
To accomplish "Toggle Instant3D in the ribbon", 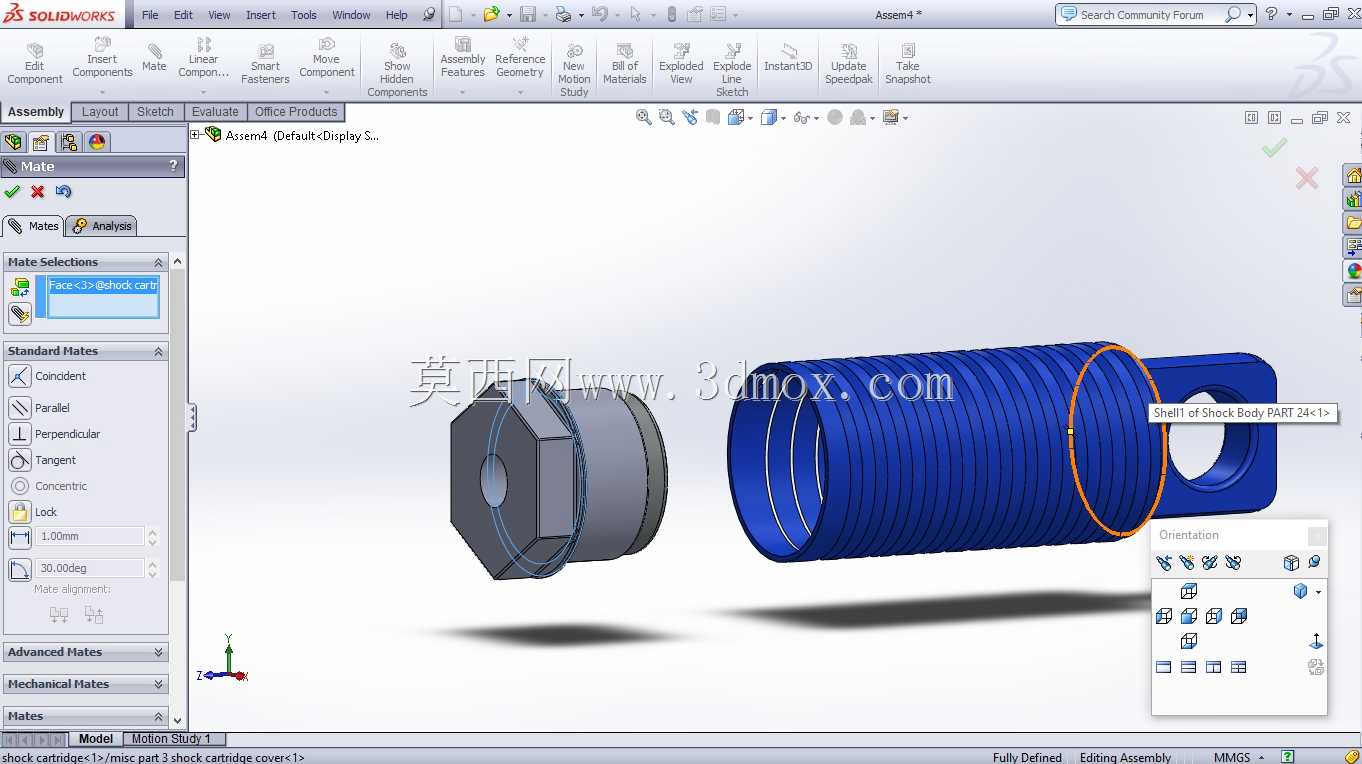I will click(788, 57).
